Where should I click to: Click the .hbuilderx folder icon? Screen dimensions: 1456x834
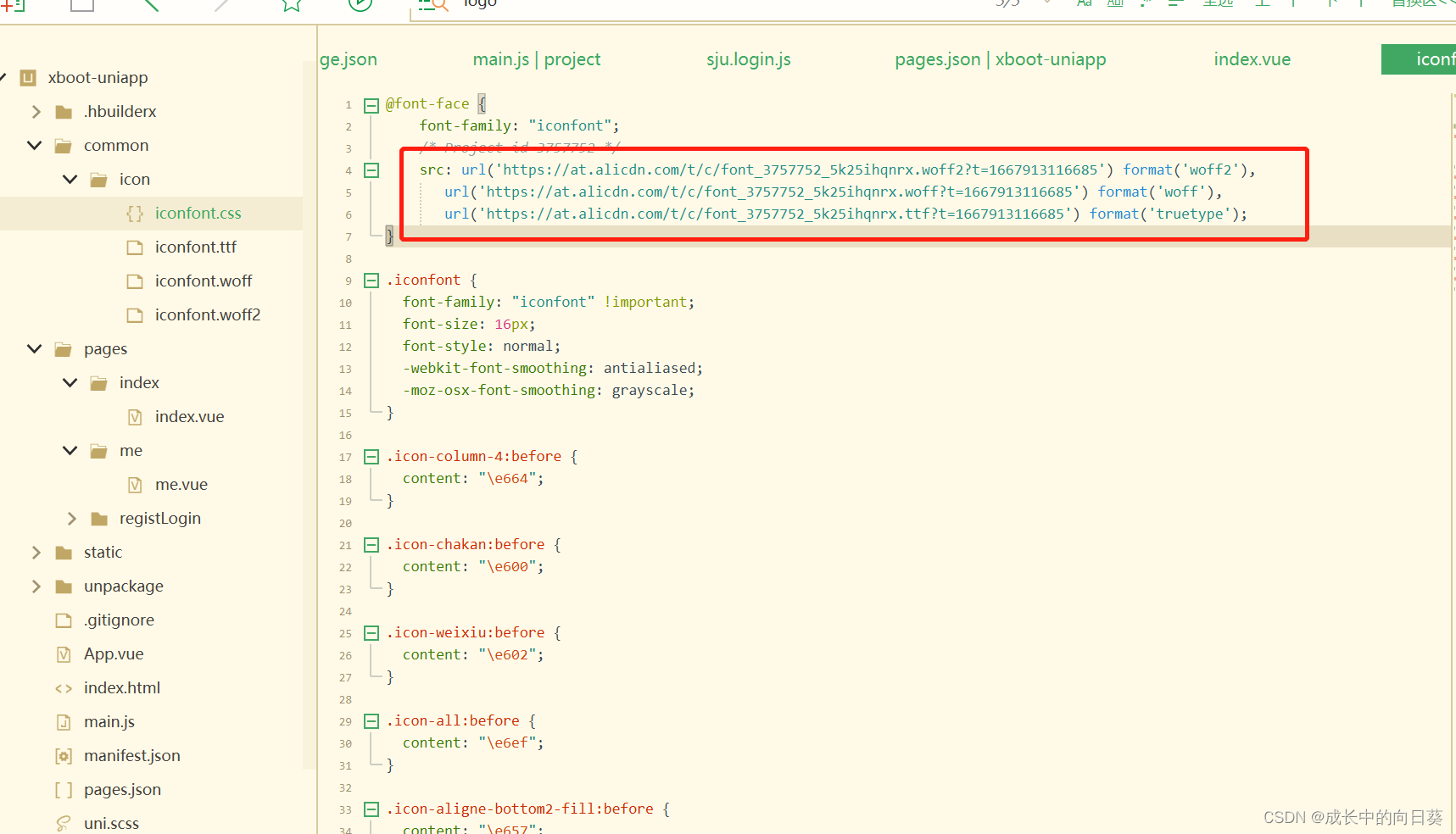click(x=64, y=112)
